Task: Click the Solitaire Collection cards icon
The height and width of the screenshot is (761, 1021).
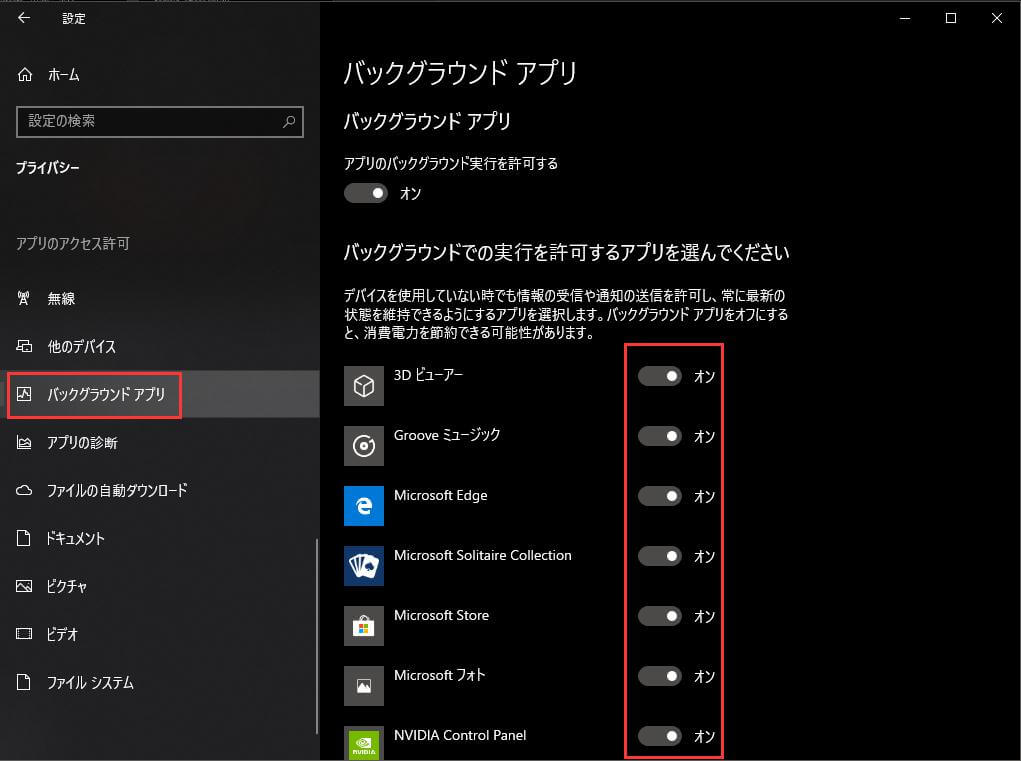Action: (364, 566)
